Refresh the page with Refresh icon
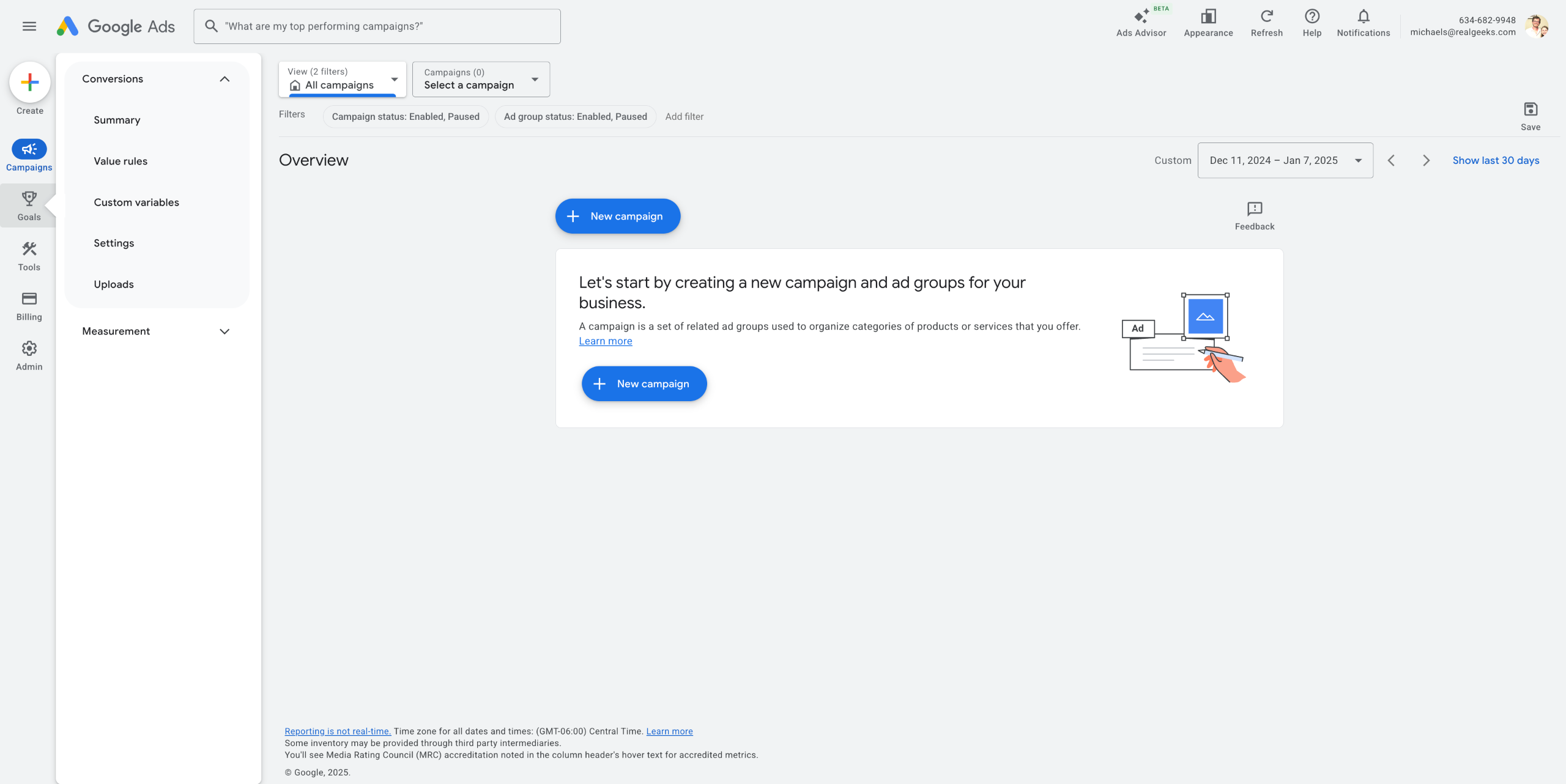The width and height of the screenshot is (1566, 784). (x=1266, y=17)
